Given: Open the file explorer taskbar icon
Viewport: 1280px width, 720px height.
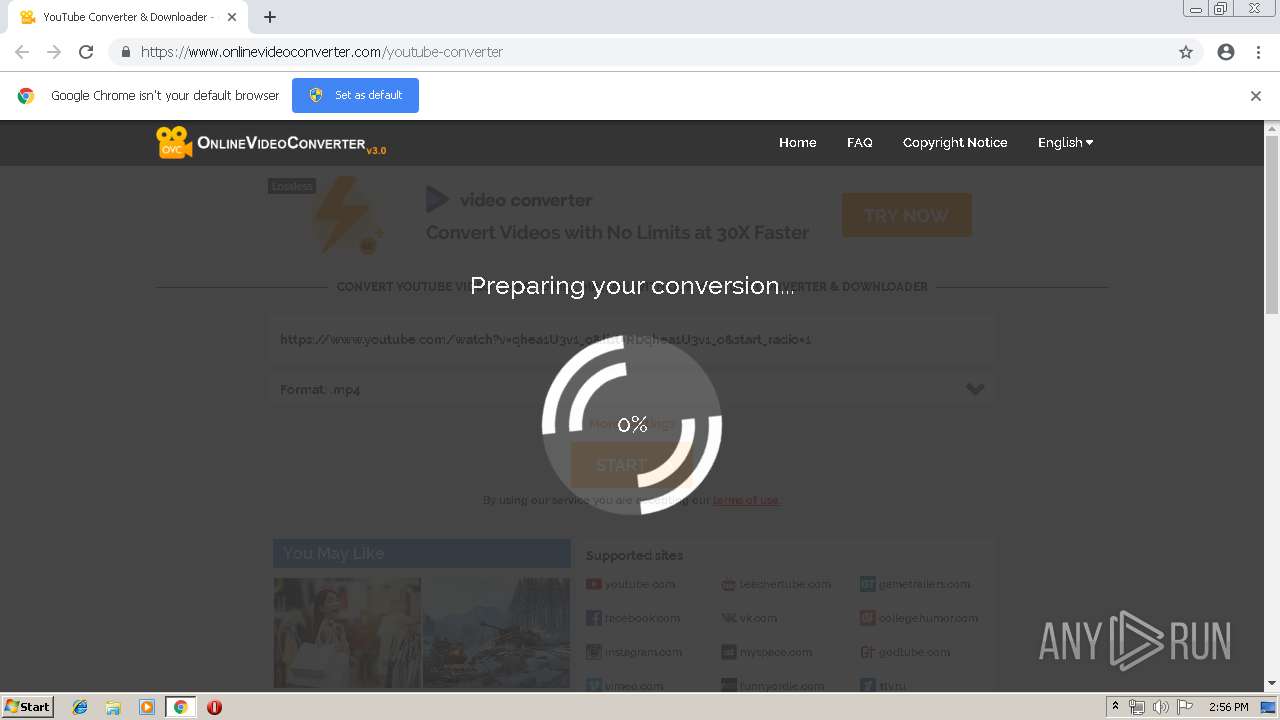Looking at the screenshot, I should coord(113,707).
